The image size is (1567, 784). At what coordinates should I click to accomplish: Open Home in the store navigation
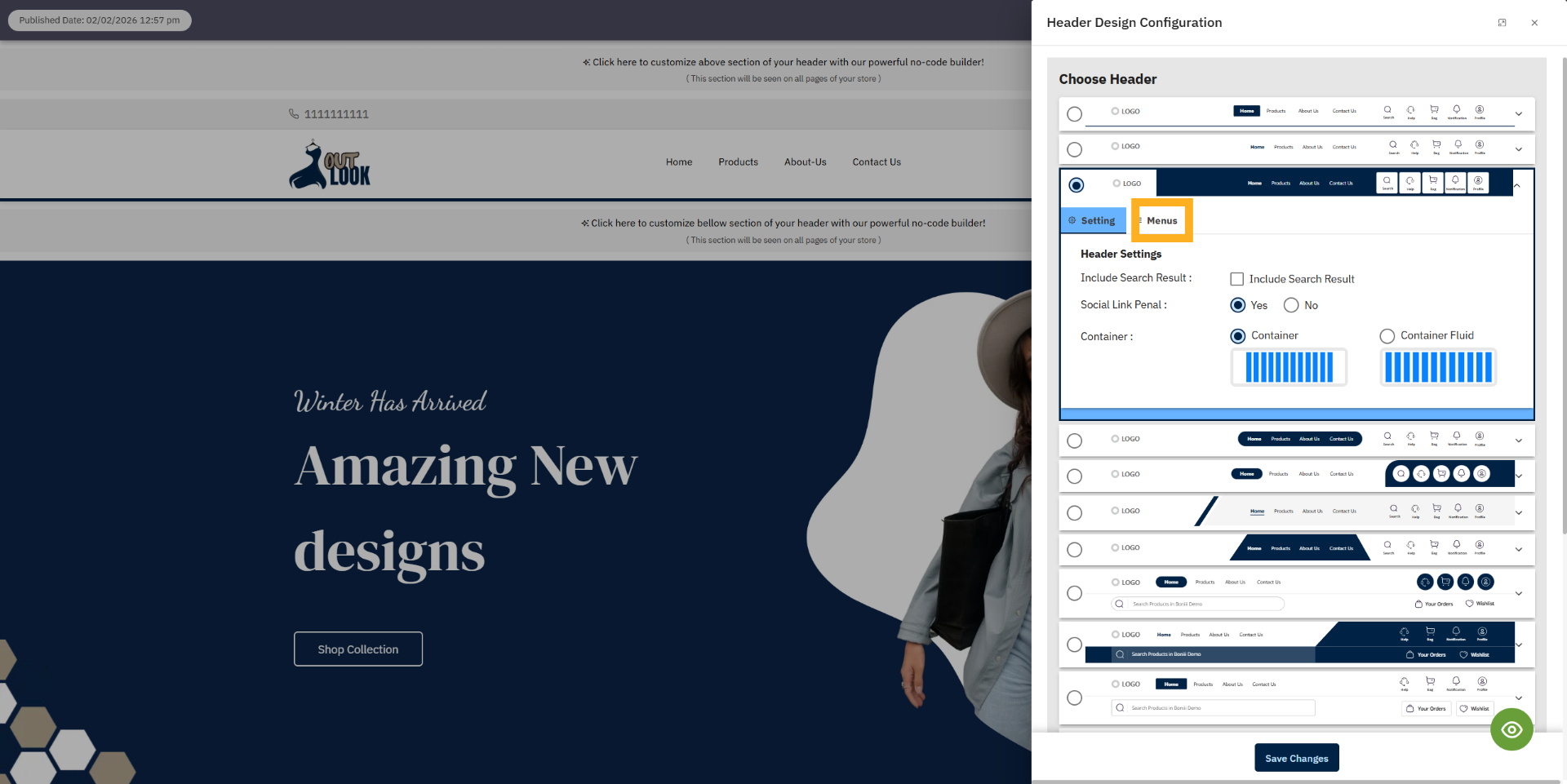point(679,162)
